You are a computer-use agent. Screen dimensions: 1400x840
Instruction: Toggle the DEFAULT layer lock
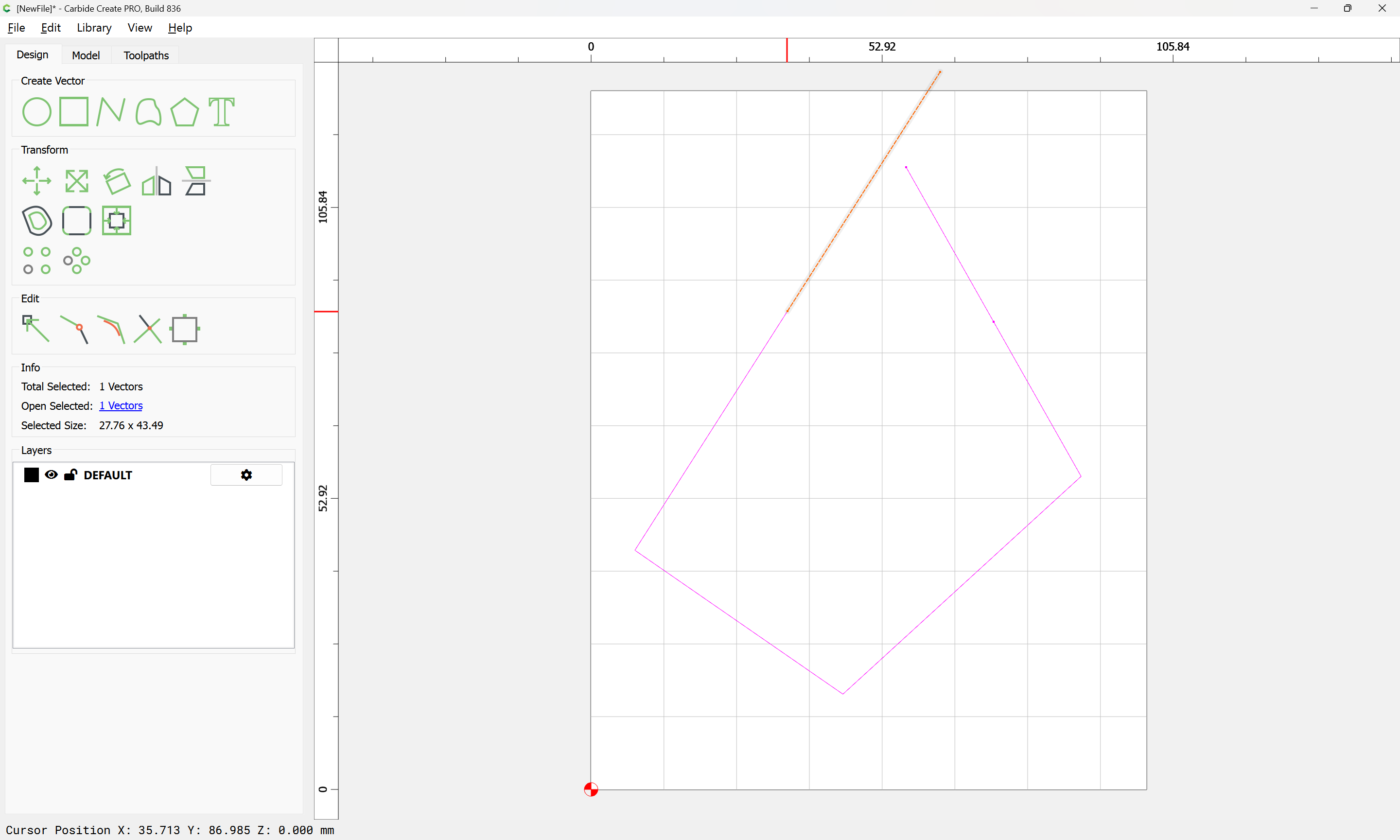[x=70, y=475]
